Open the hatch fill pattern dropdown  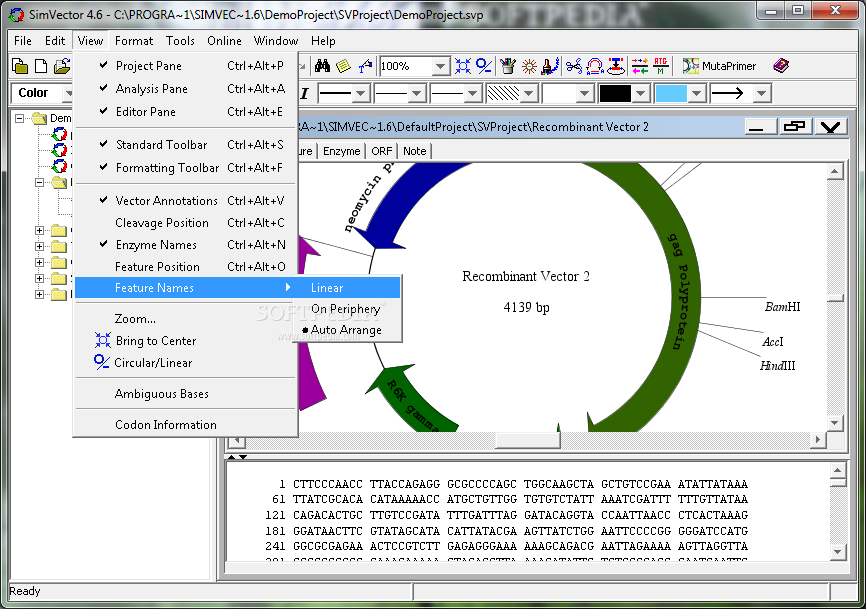click(x=529, y=93)
